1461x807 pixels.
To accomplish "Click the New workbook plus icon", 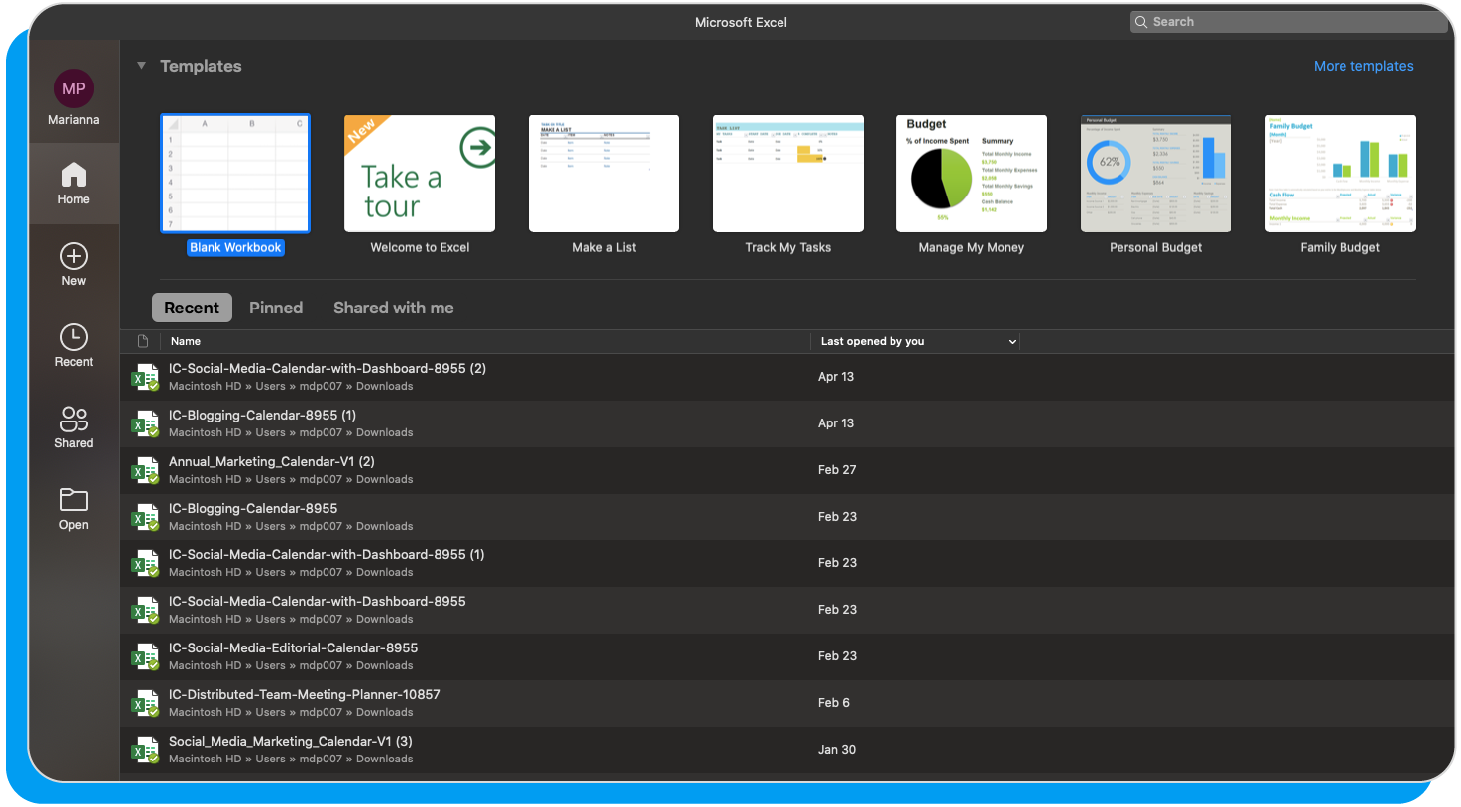I will (74, 255).
